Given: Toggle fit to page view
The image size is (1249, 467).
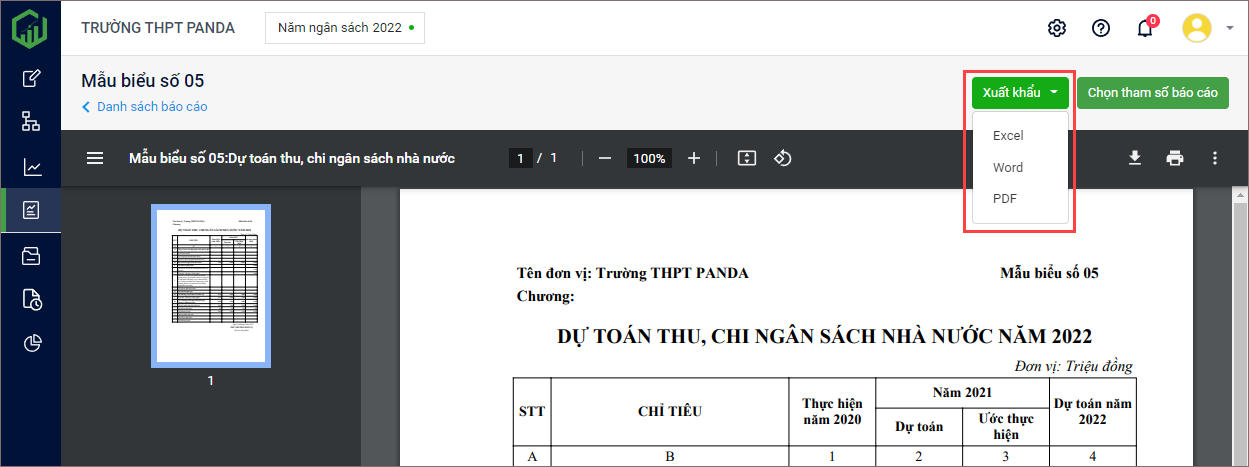Looking at the screenshot, I should (x=746, y=158).
